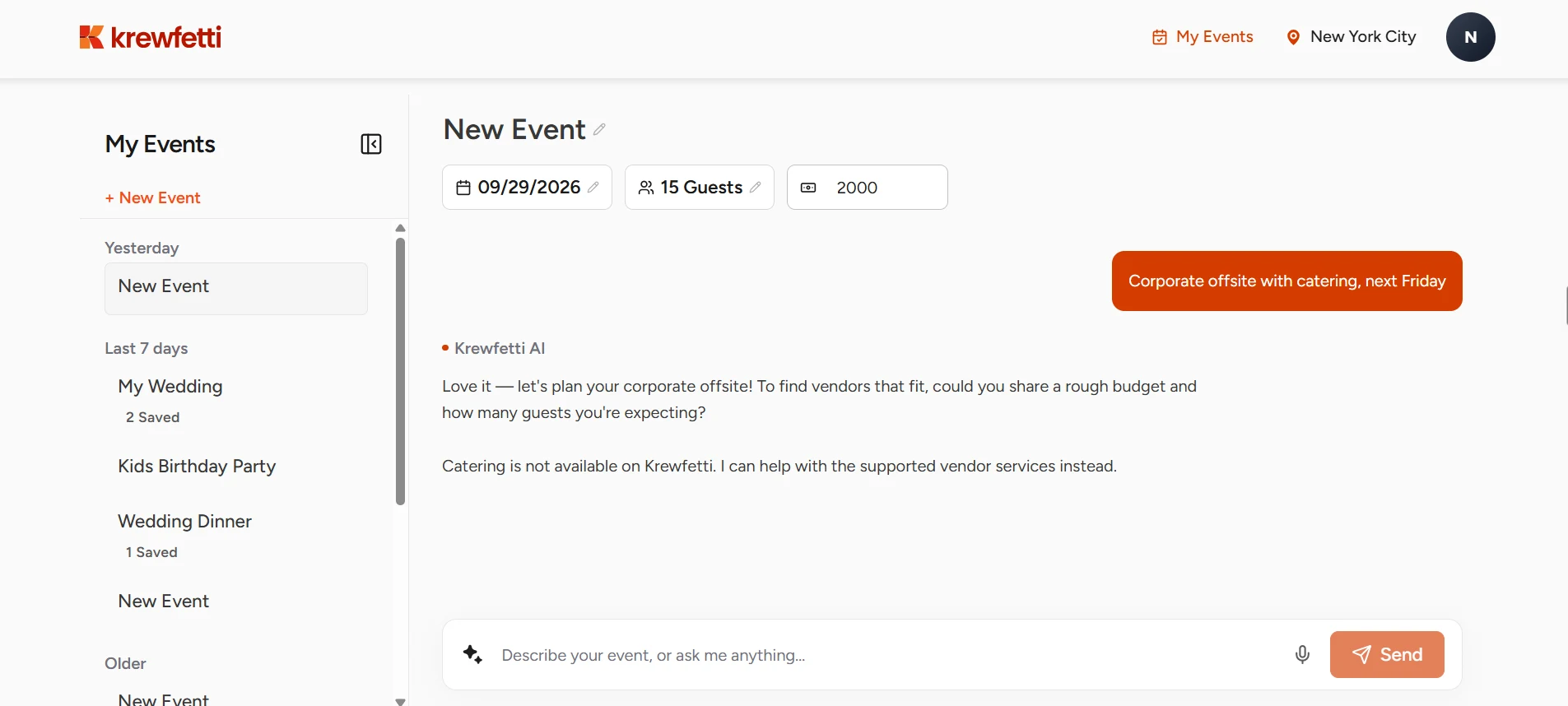Focus the Describe your event input

coord(888,655)
